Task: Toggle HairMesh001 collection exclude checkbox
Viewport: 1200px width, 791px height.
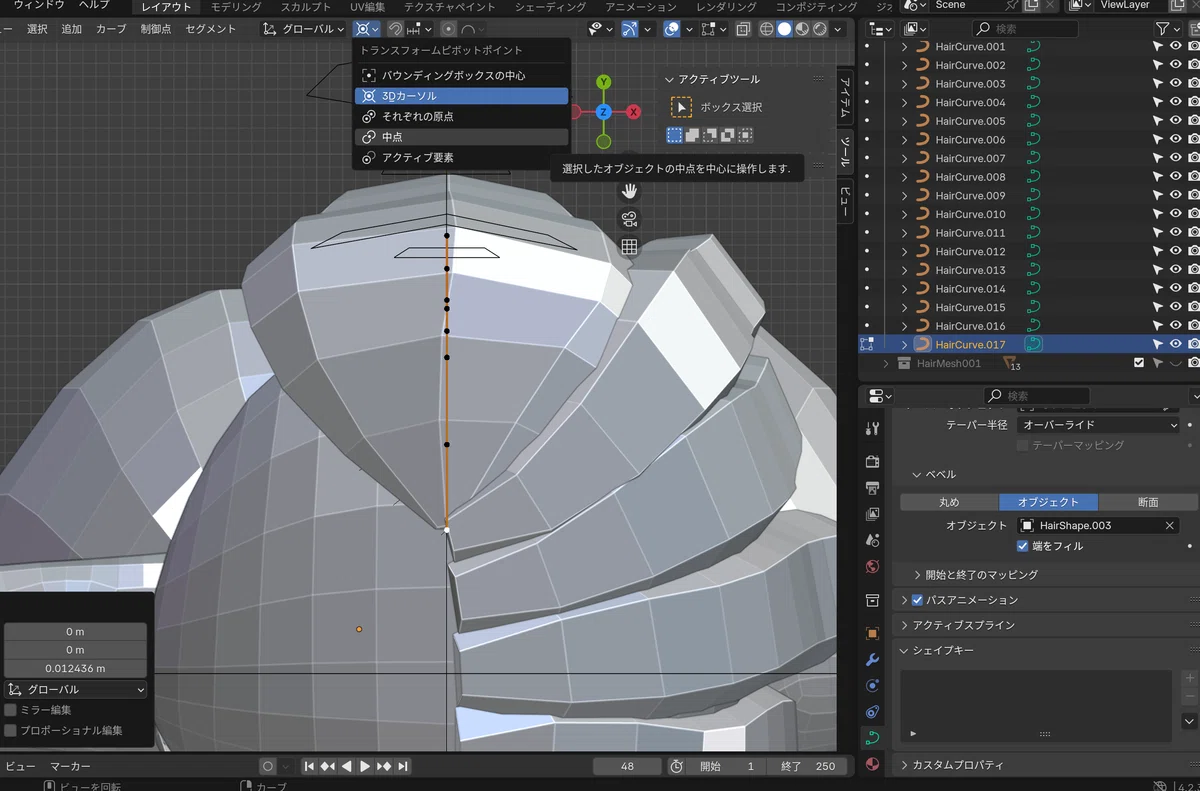Action: [x=1139, y=363]
